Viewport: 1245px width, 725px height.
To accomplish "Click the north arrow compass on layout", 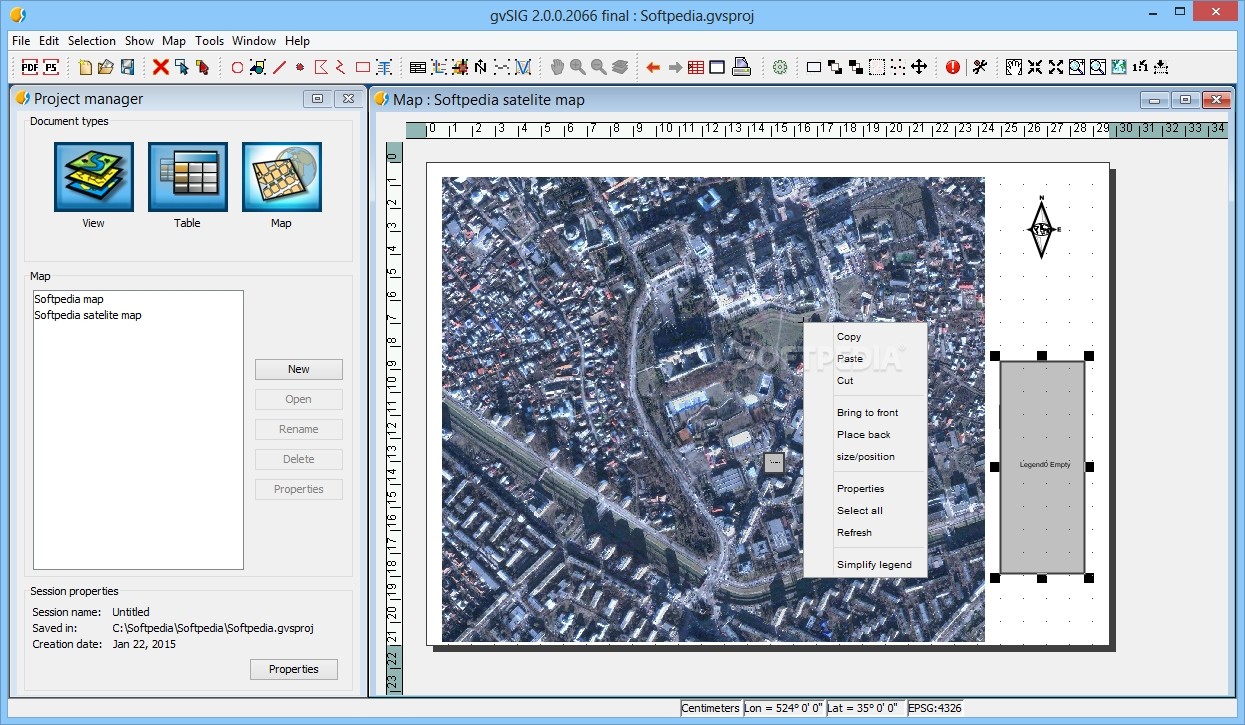I will click(1042, 228).
